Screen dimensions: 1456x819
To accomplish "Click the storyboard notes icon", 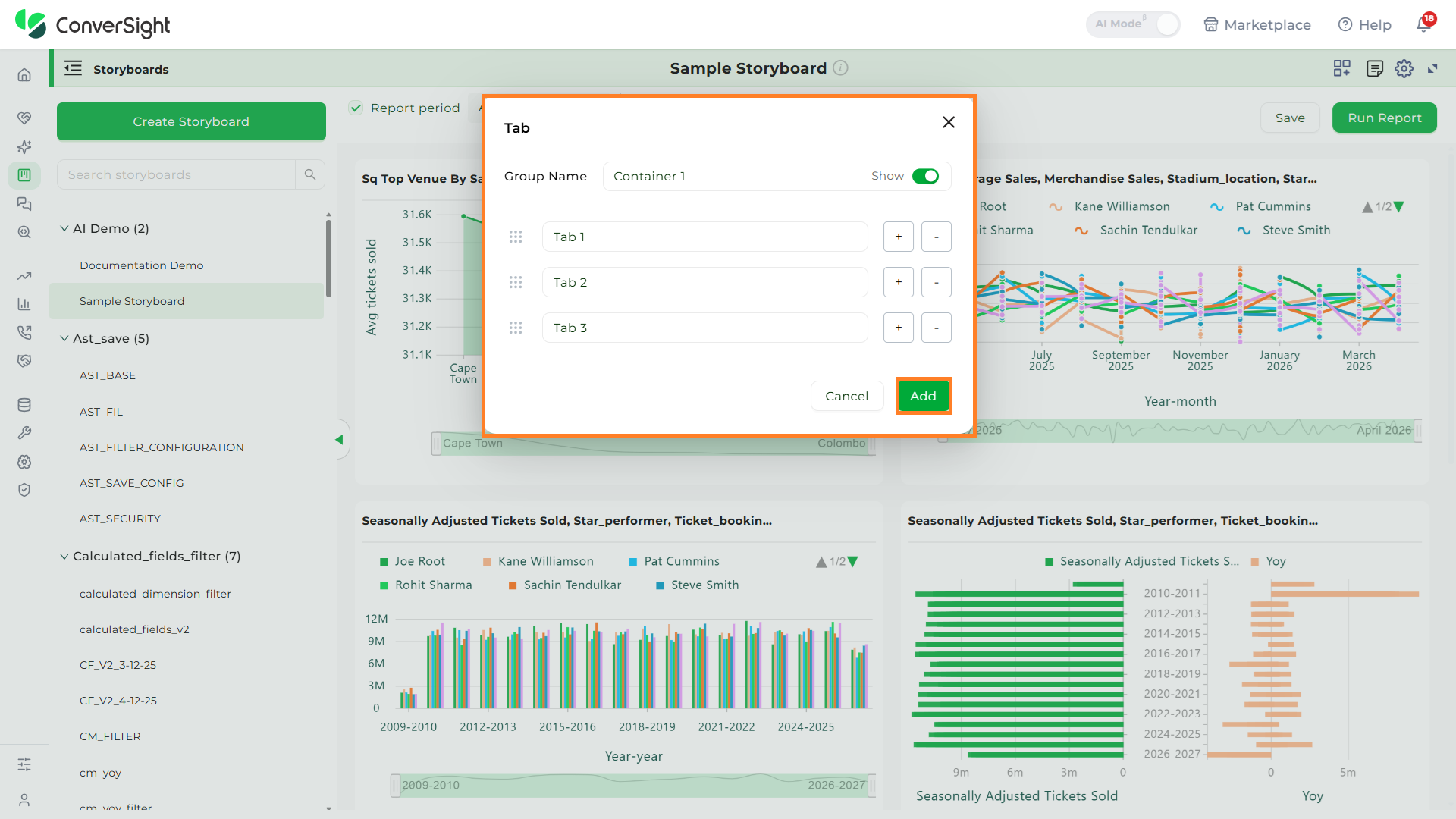I will 1374,68.
